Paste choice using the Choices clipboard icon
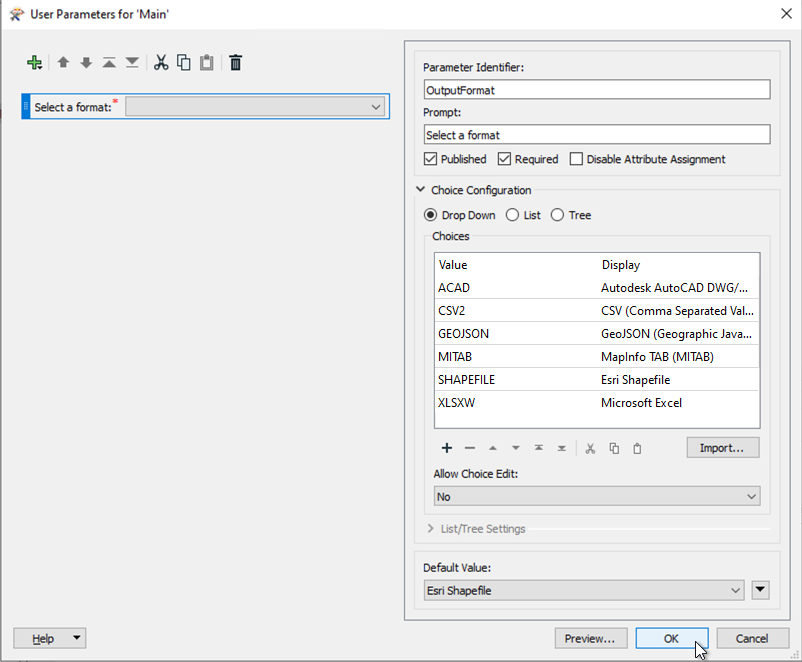The height and width of the screenshot is (662, 802). (637, 448)
